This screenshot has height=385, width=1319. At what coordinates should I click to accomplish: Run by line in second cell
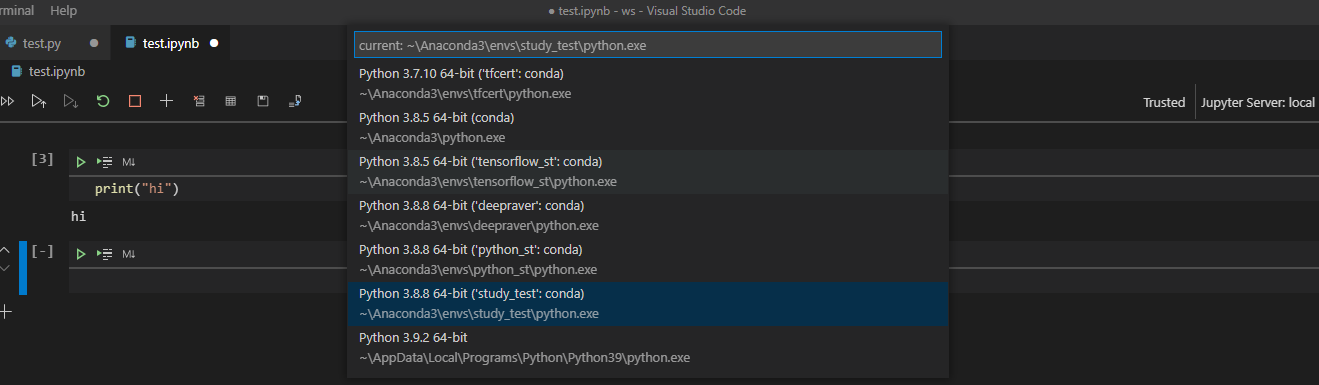tap(104, 255)
